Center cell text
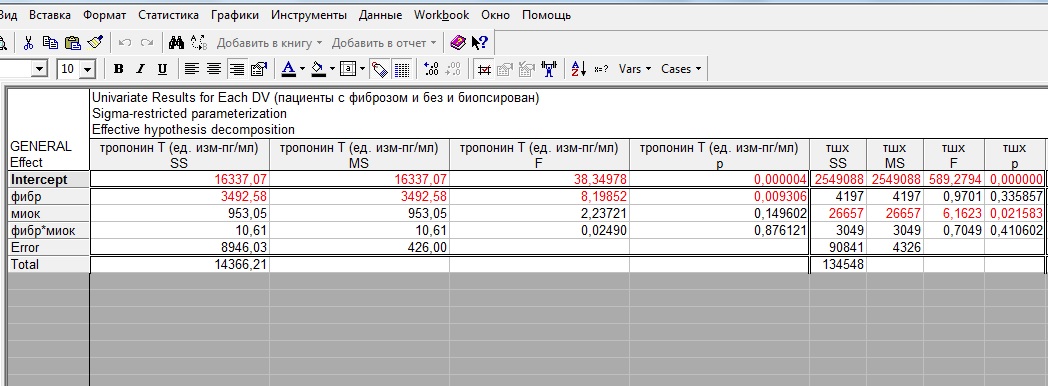Image resolution: width=1048 pixels, height=386 pixels. [x=214, y=69]
